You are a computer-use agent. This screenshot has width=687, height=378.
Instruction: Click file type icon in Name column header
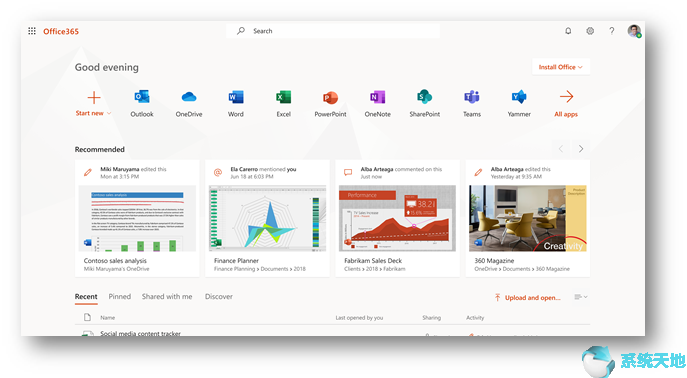point(87,317)
